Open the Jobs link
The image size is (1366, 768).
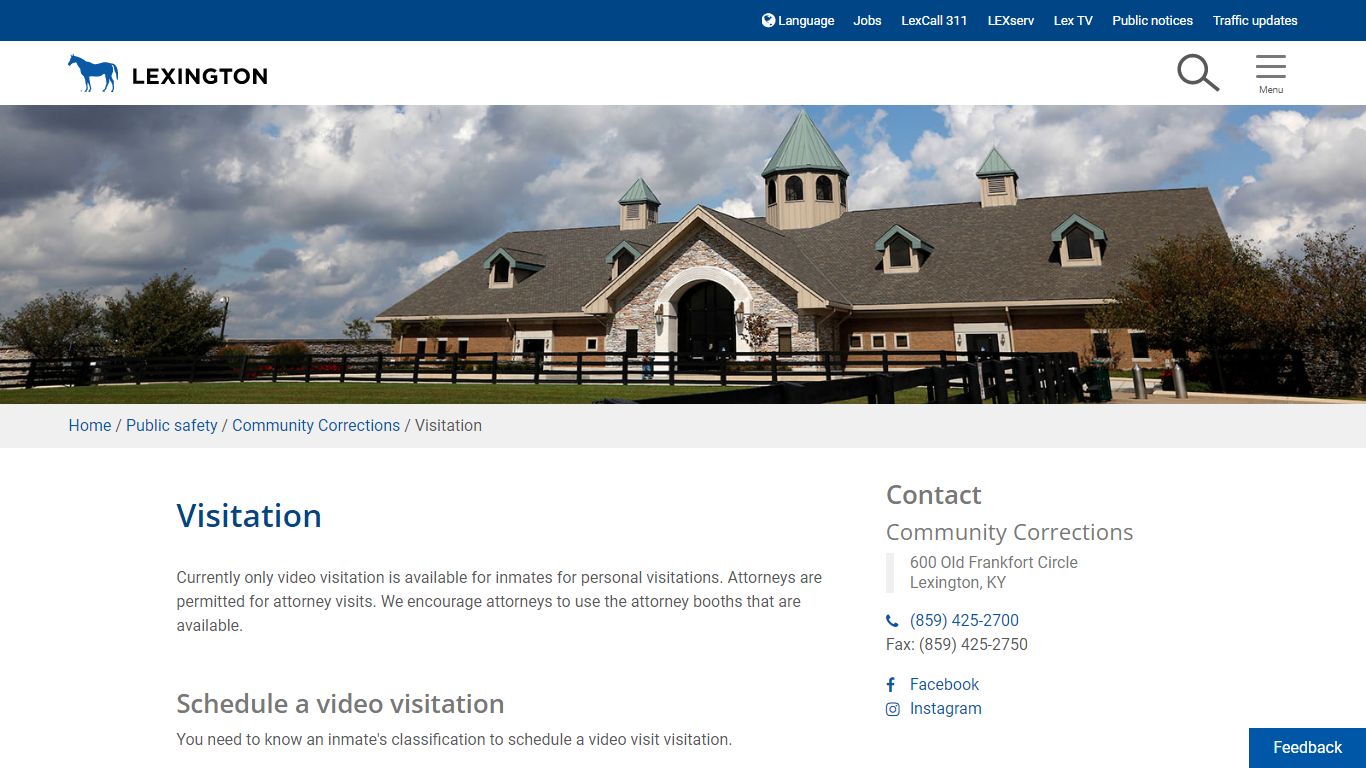(x=867, y=20)
